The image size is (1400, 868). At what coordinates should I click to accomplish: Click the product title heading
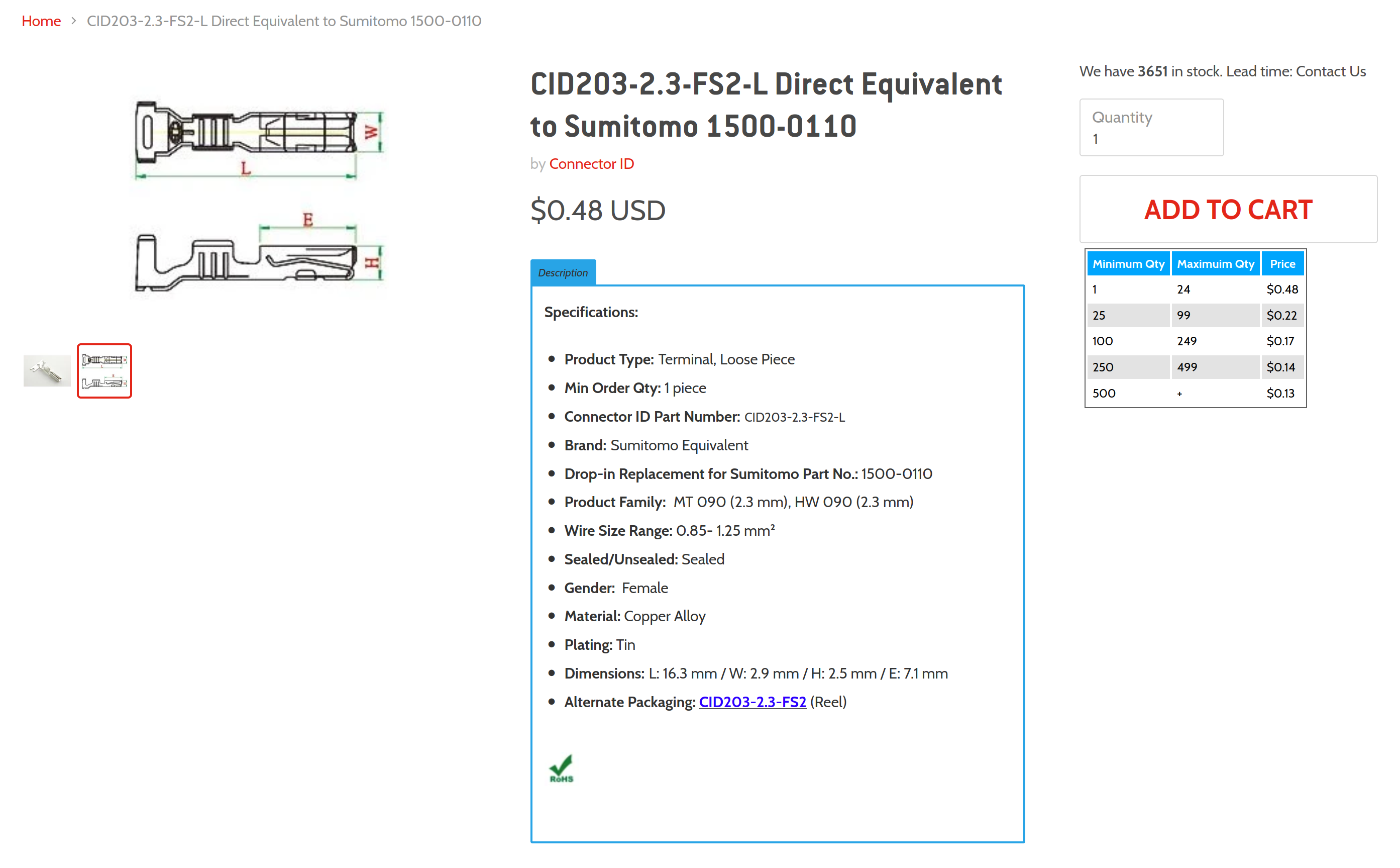pyautogui.click(x=766, y=105)
